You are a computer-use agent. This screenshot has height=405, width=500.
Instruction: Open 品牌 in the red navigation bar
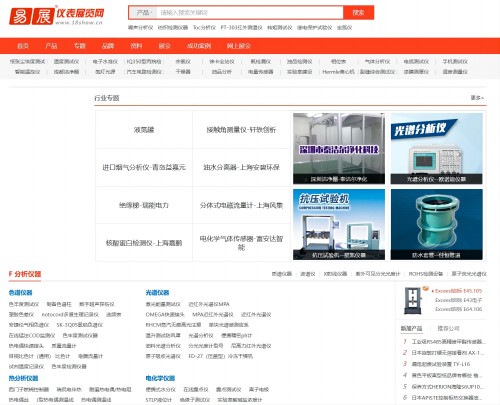pos(108,46)
